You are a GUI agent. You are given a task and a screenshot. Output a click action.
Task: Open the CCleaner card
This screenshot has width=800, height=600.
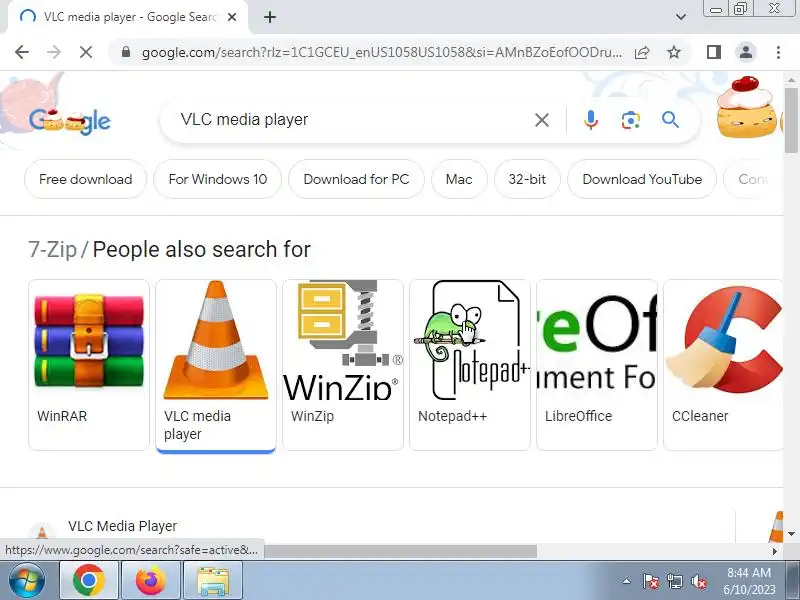[723, 365]
